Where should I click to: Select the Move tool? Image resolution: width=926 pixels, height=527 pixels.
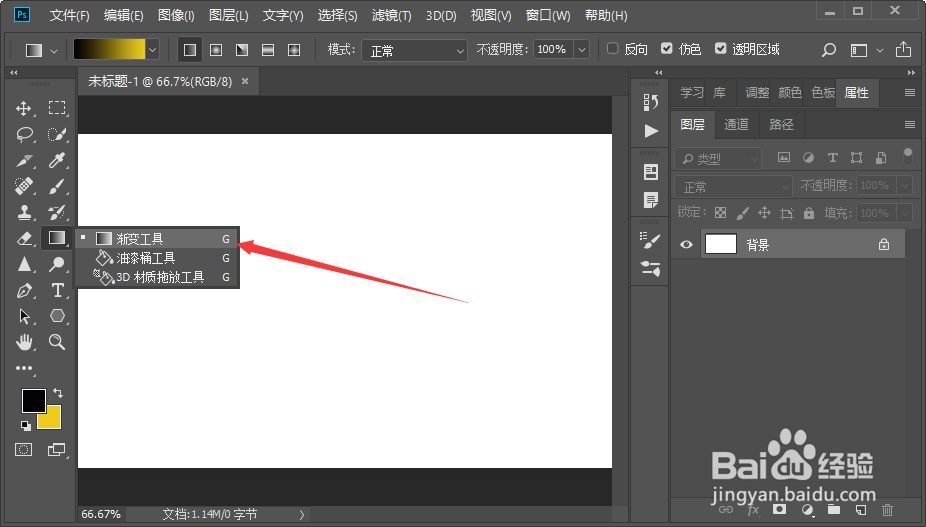click(x=24, y=108)
